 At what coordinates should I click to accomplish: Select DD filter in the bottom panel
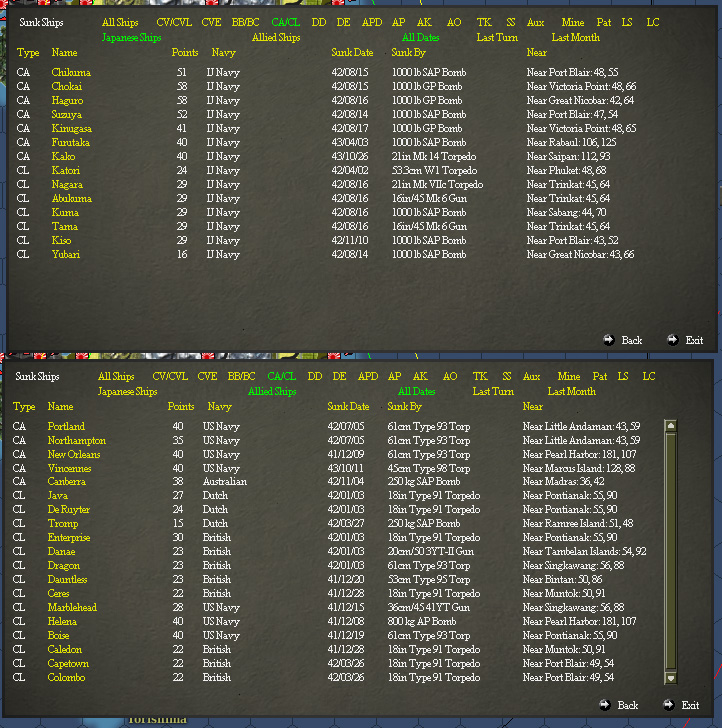(314, 376)
